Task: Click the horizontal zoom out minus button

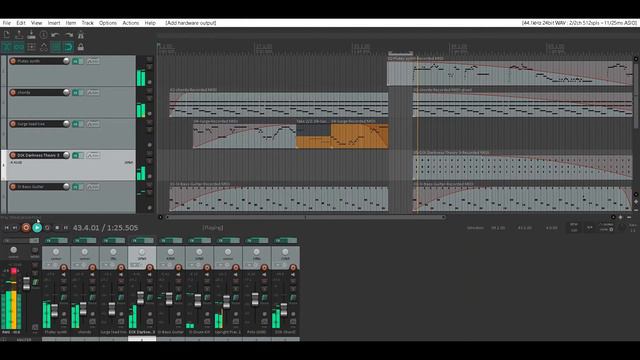Action: point(629,217)
